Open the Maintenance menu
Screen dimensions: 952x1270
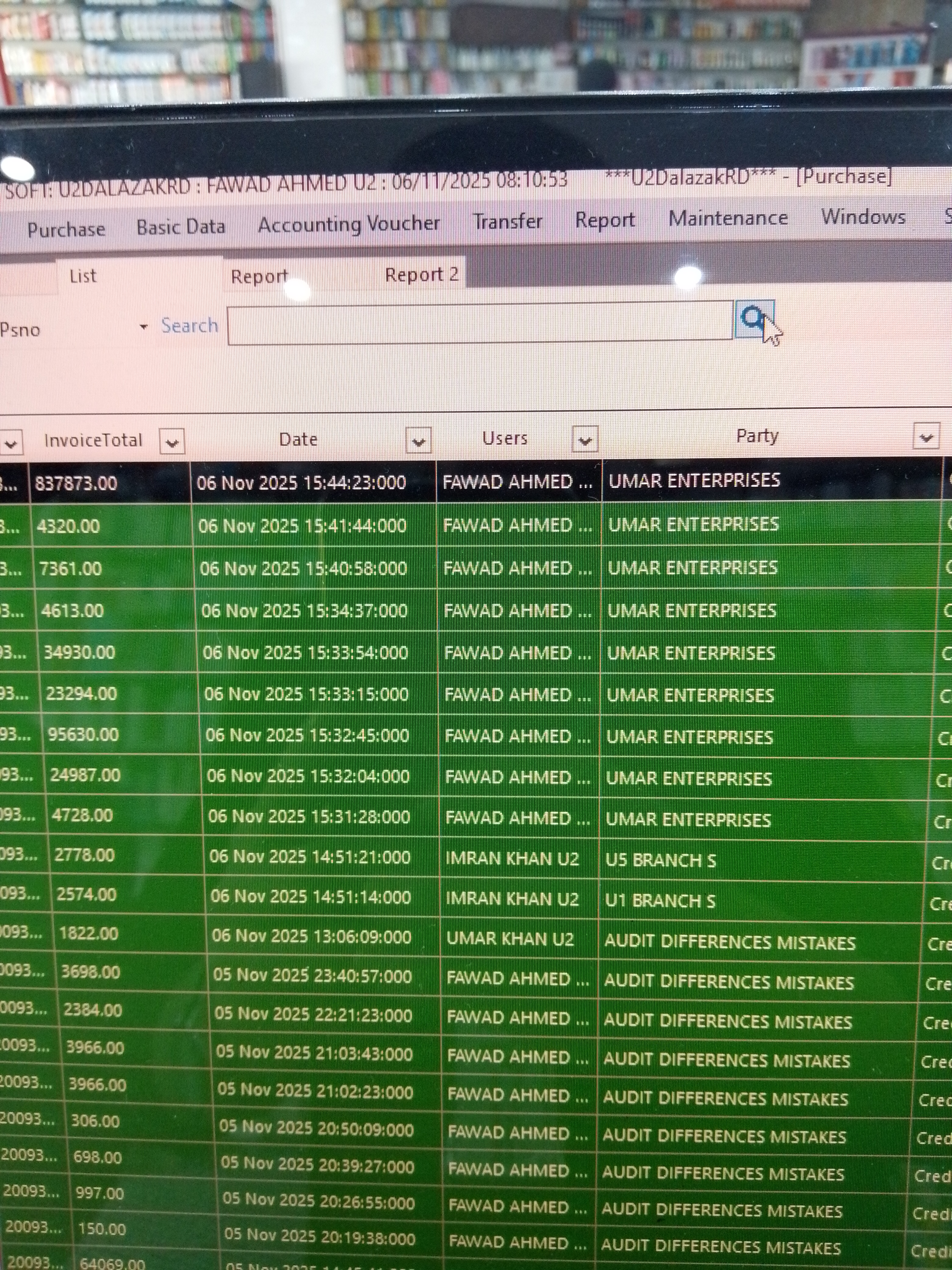point(728,218)
